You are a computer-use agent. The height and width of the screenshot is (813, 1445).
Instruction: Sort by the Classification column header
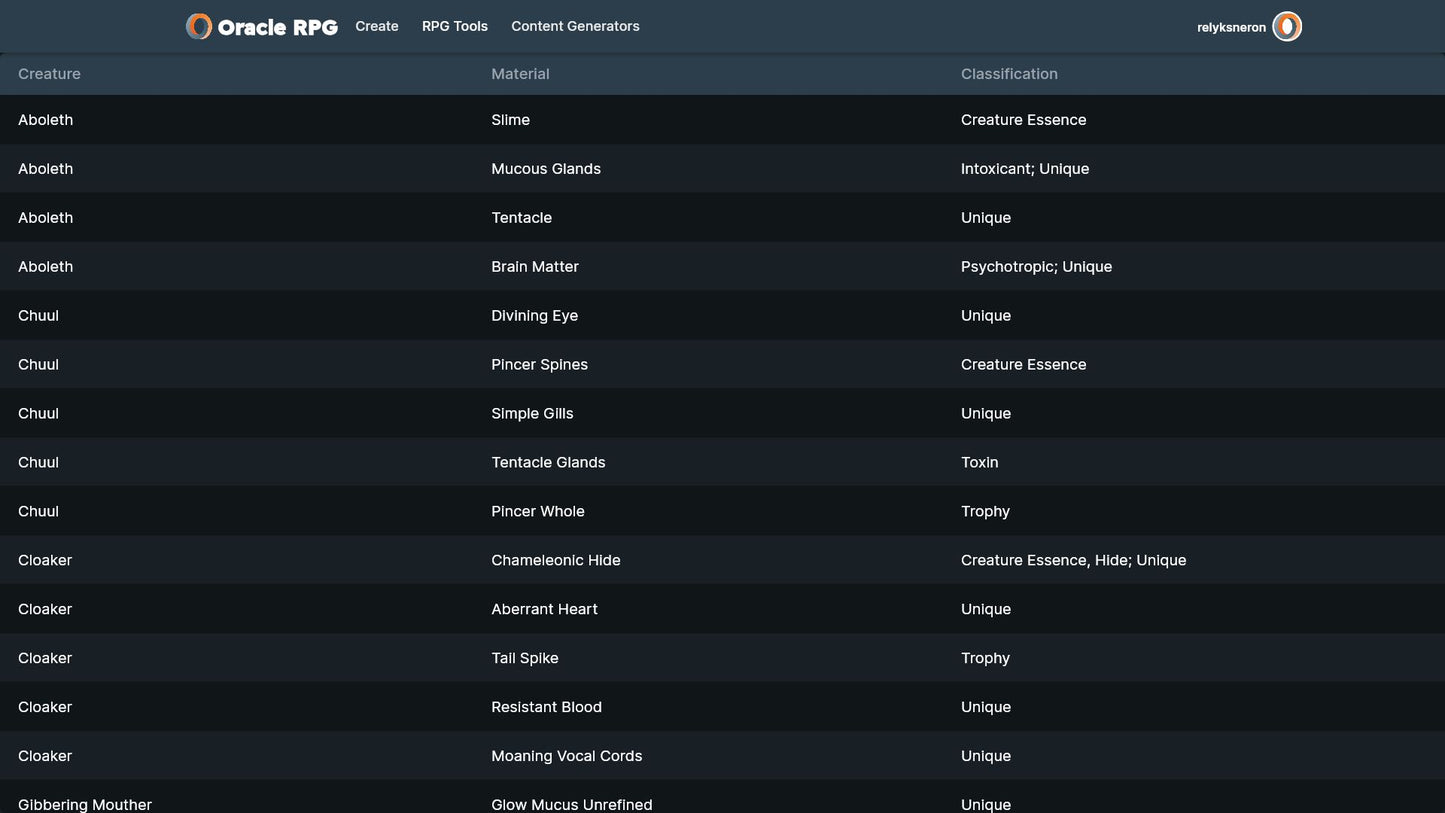[x=1009, y=74]
